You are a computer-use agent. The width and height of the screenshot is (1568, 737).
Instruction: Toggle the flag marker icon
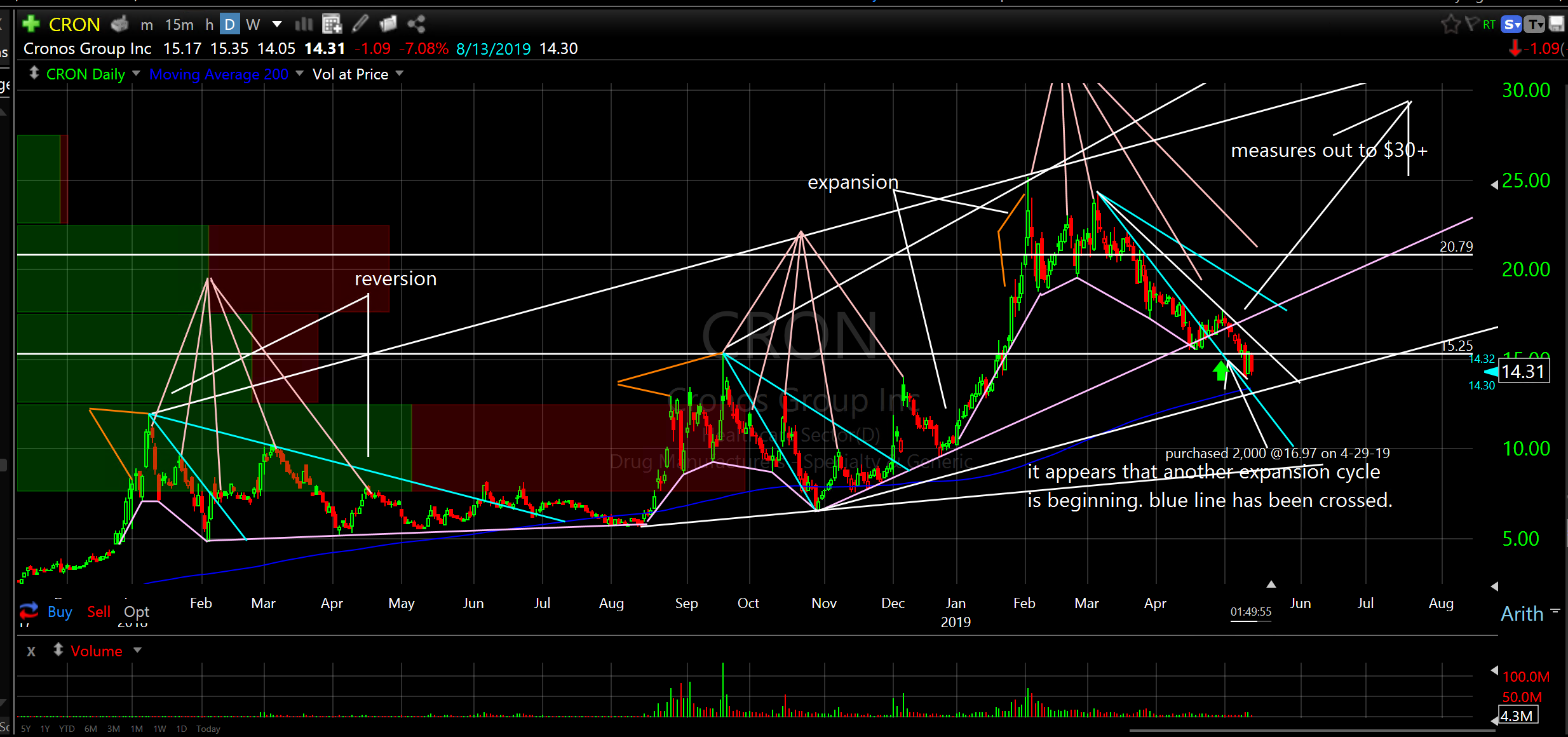(1471, 24)
